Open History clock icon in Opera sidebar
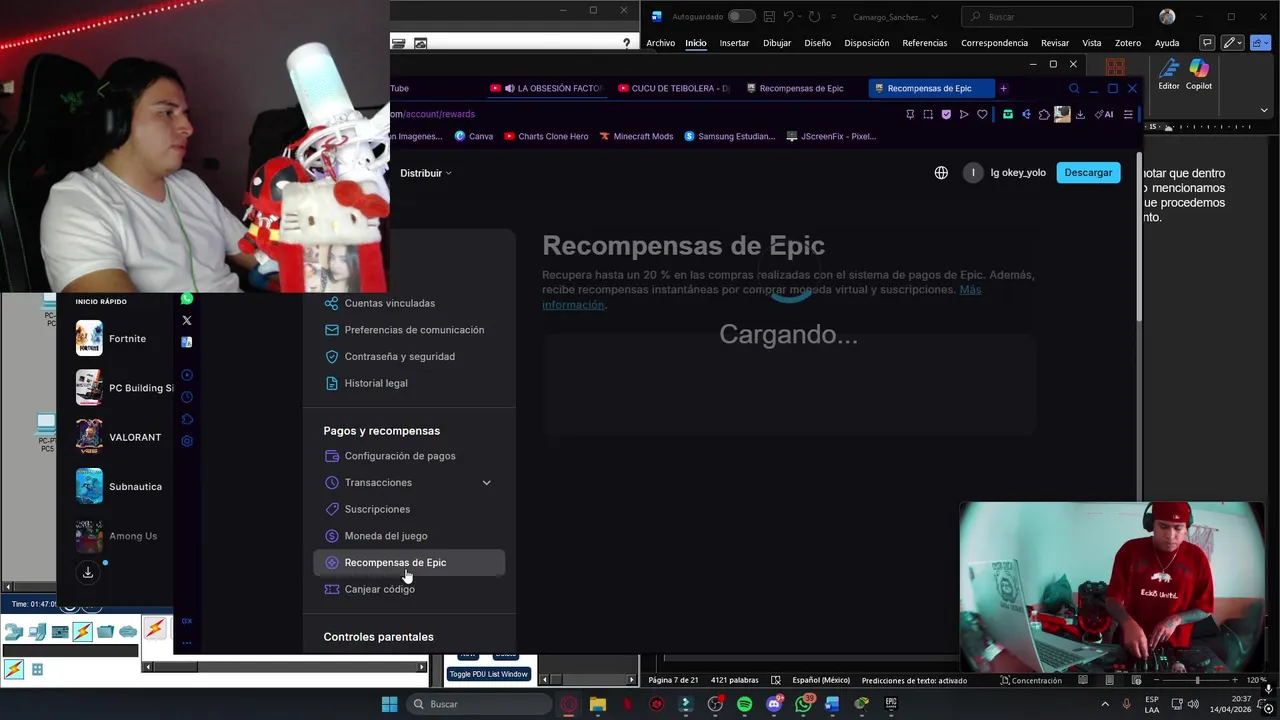This screenshot has width=1280, height=720. (x=187, y=397)
